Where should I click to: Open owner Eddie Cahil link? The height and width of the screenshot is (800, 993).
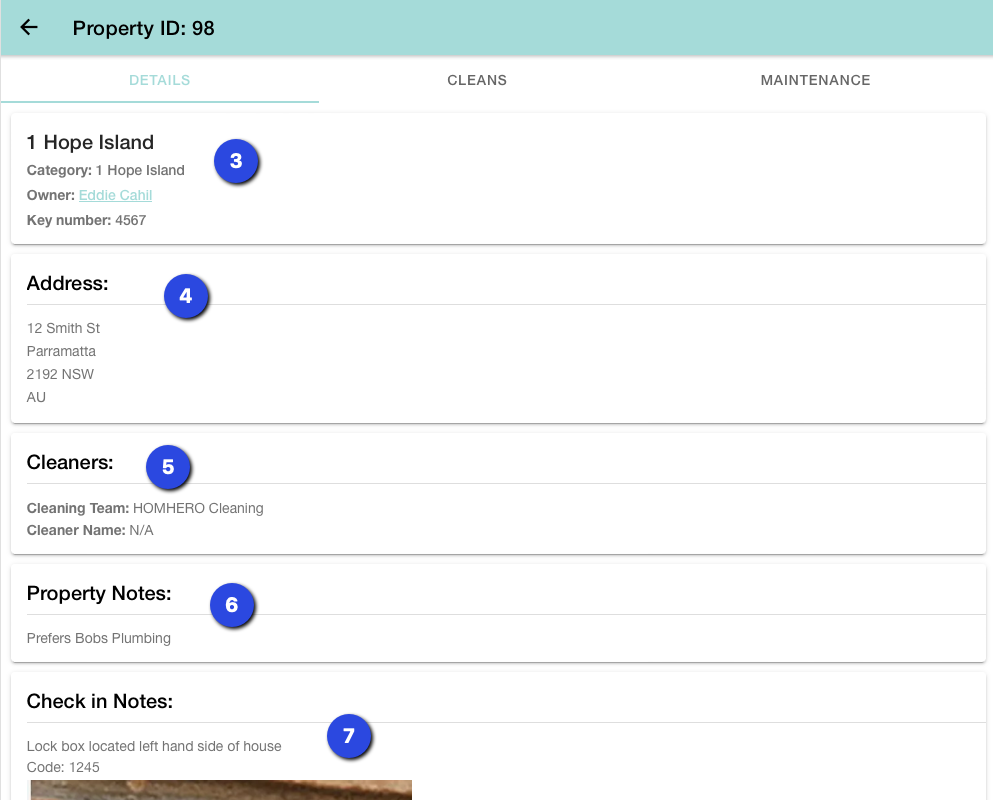click(x=115, y=195)
